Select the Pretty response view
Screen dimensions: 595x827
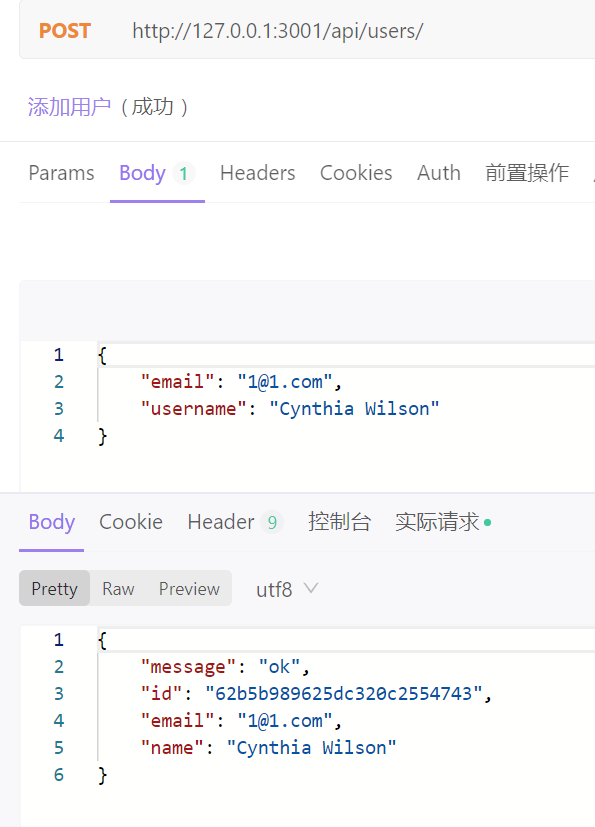pos(54,588)
